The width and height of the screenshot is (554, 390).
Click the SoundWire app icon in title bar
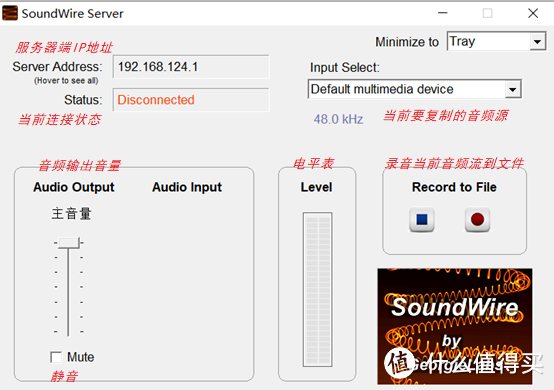coord(10,13)
